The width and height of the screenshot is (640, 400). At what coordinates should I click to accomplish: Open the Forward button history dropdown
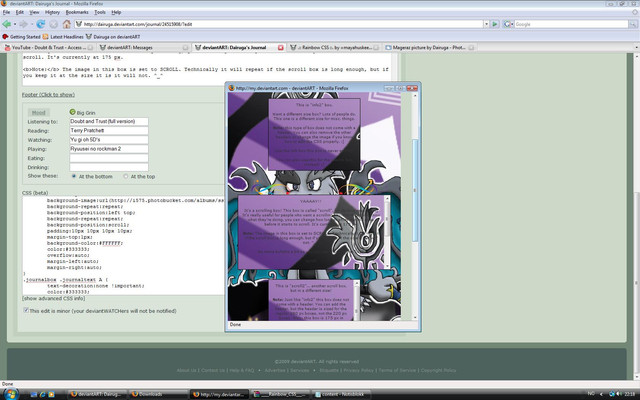pyautogui.click(x=32, y=24)
